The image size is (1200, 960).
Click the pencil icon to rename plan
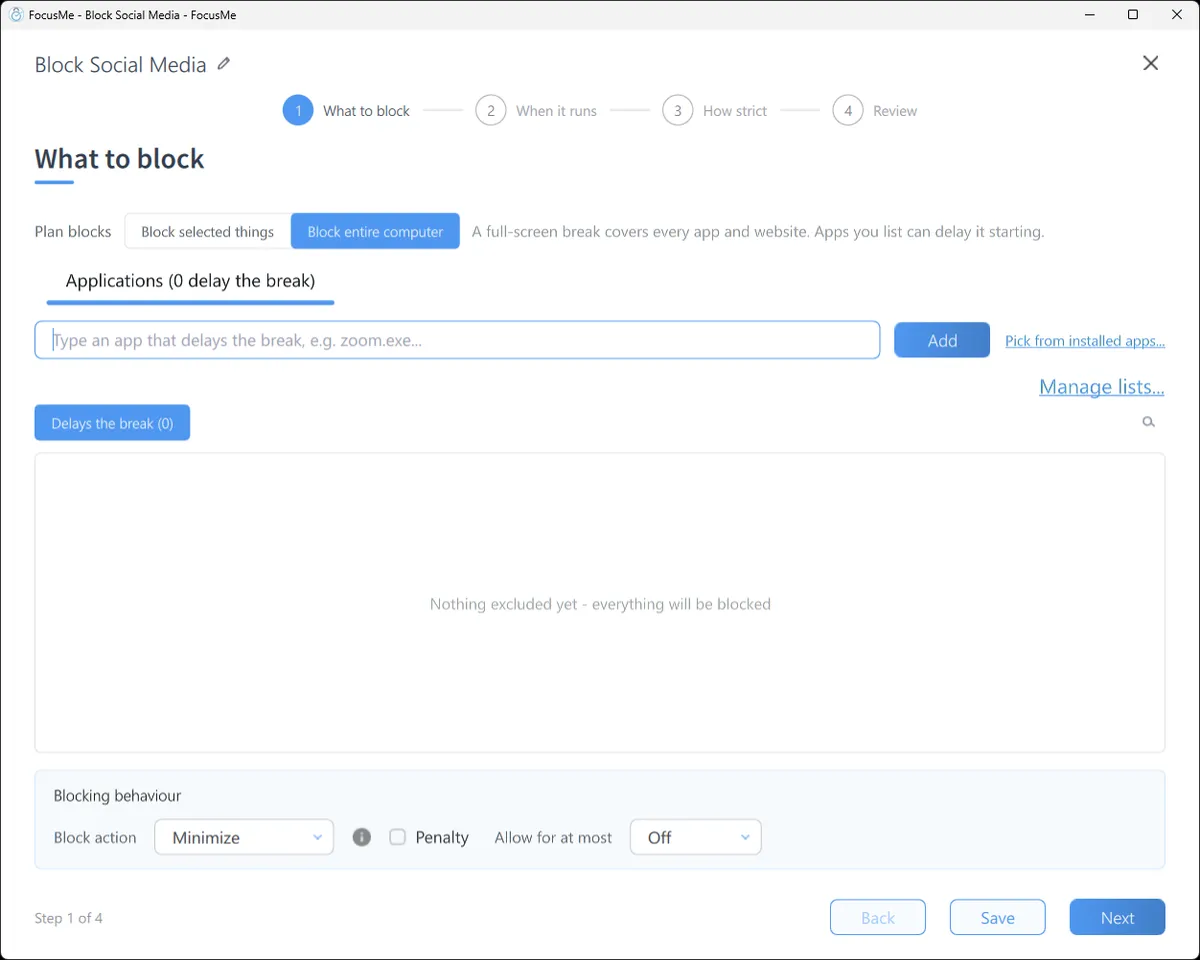tap(224, 64)
